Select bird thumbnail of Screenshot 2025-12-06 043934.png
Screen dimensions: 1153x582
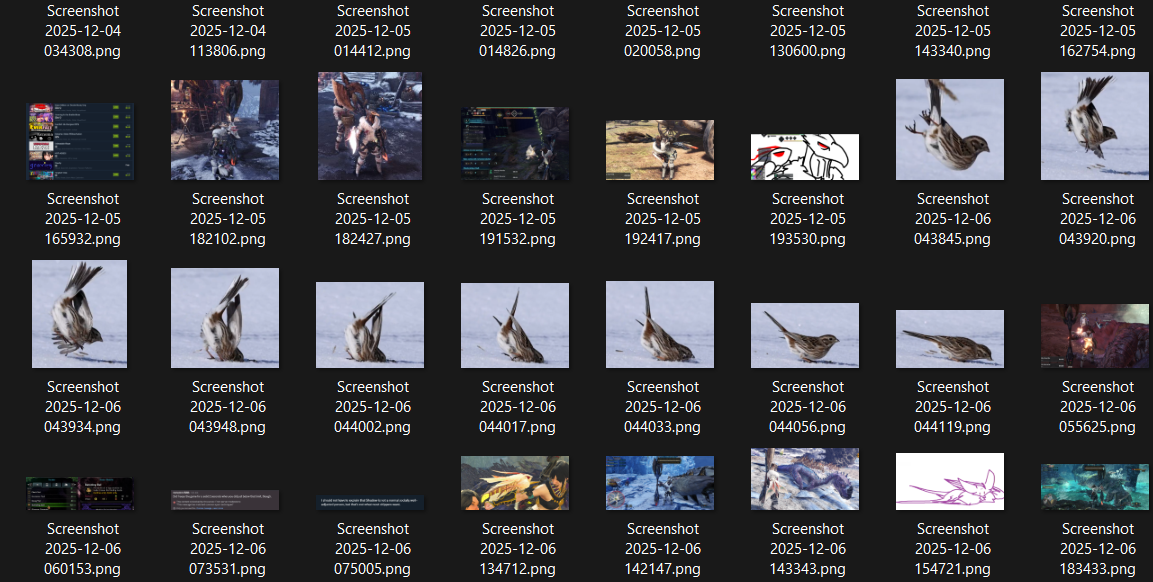click(79, 313)
